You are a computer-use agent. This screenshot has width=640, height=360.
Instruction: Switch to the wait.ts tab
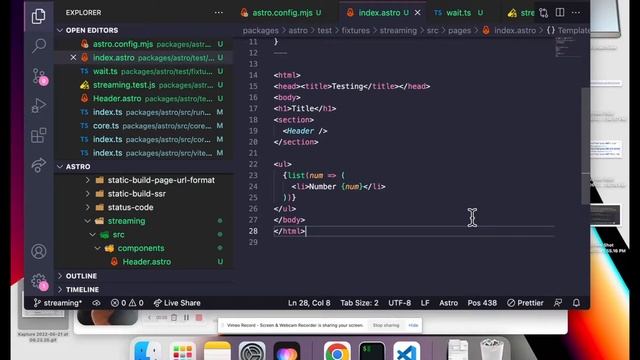458,13
